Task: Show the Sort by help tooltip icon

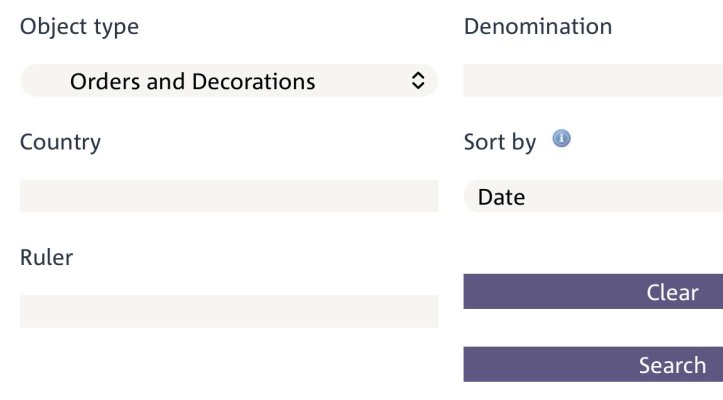Action: click(561, 139)
